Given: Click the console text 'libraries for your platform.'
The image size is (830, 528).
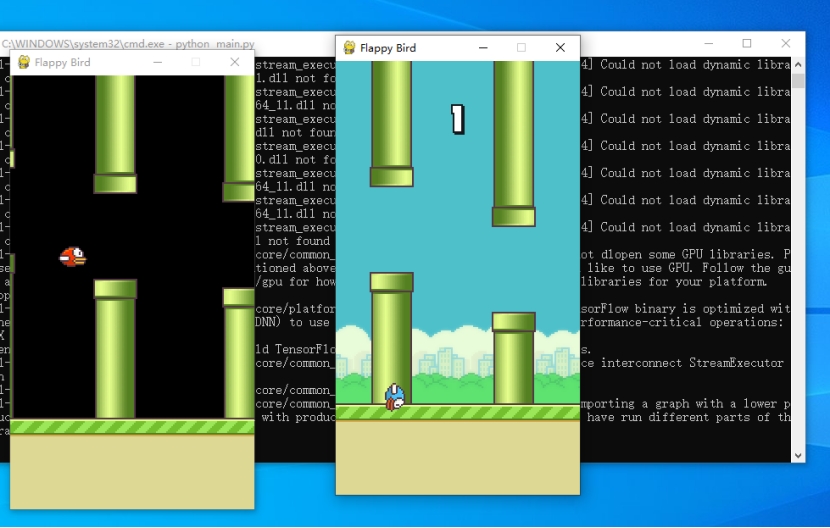Looking at the screenshot, I should [674, 281].
